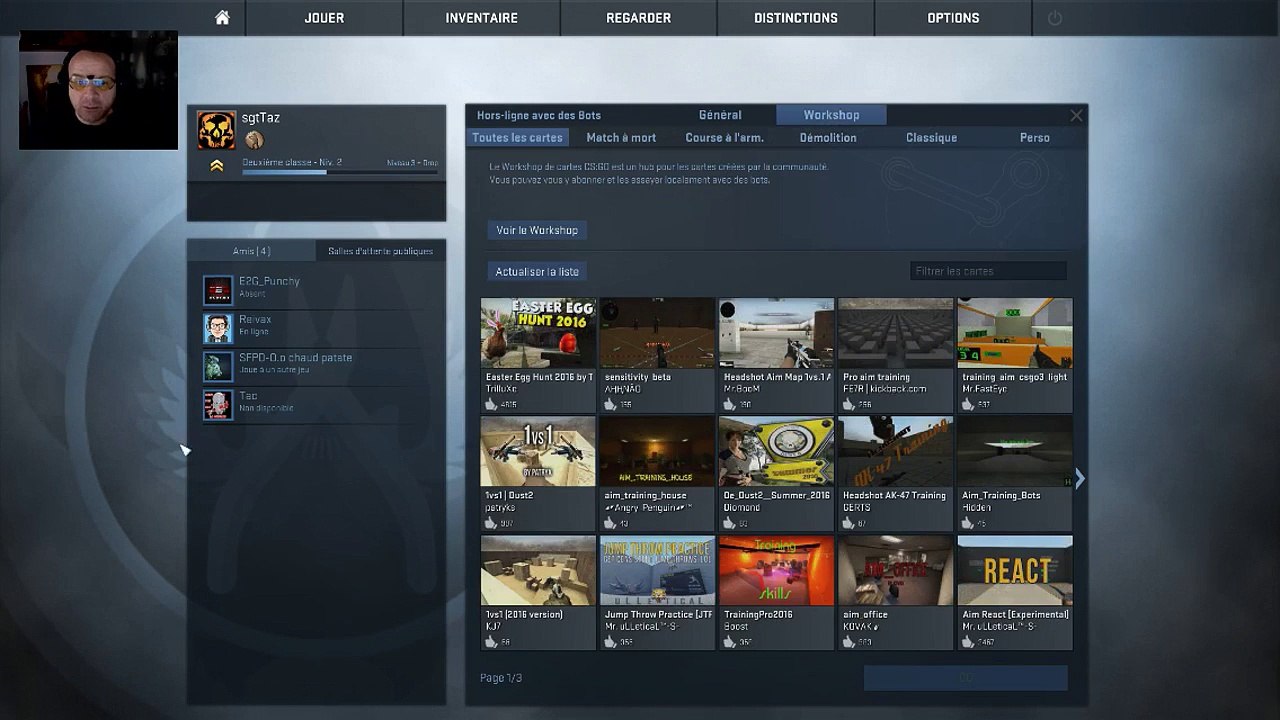This screenshot has width=1280, height=720.
Task: Click the greyed confirm button beside Page 1/3
Action: [965, 678]
